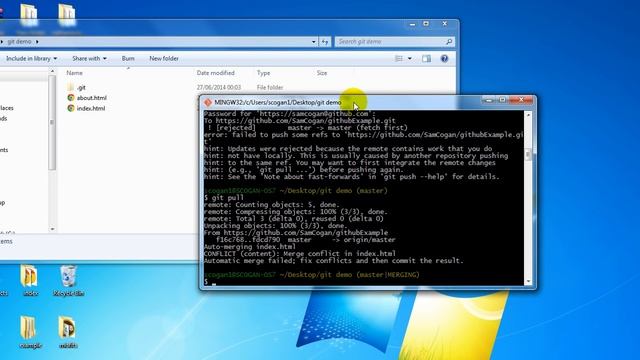The width and height of the screenshot is (640, 360).
Task: Open the view options dropdown arrow
Action: coord(410,59)
